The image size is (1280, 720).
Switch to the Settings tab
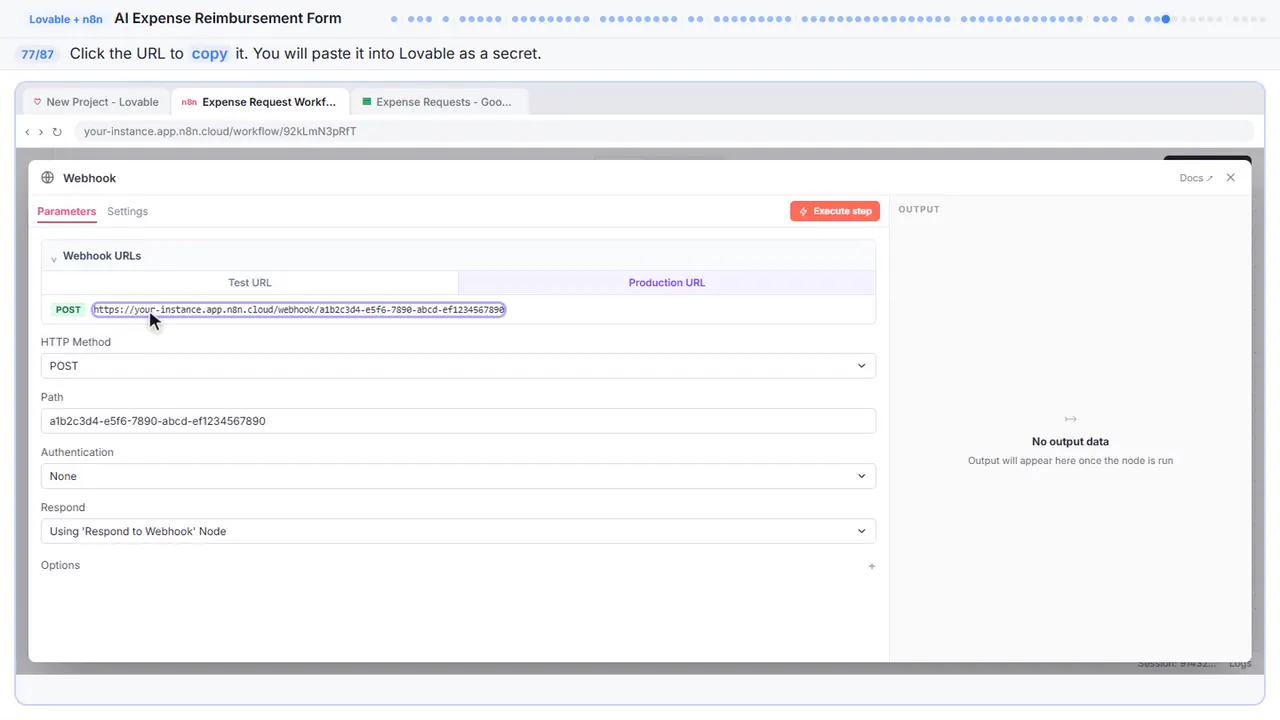tap(127, 211)
